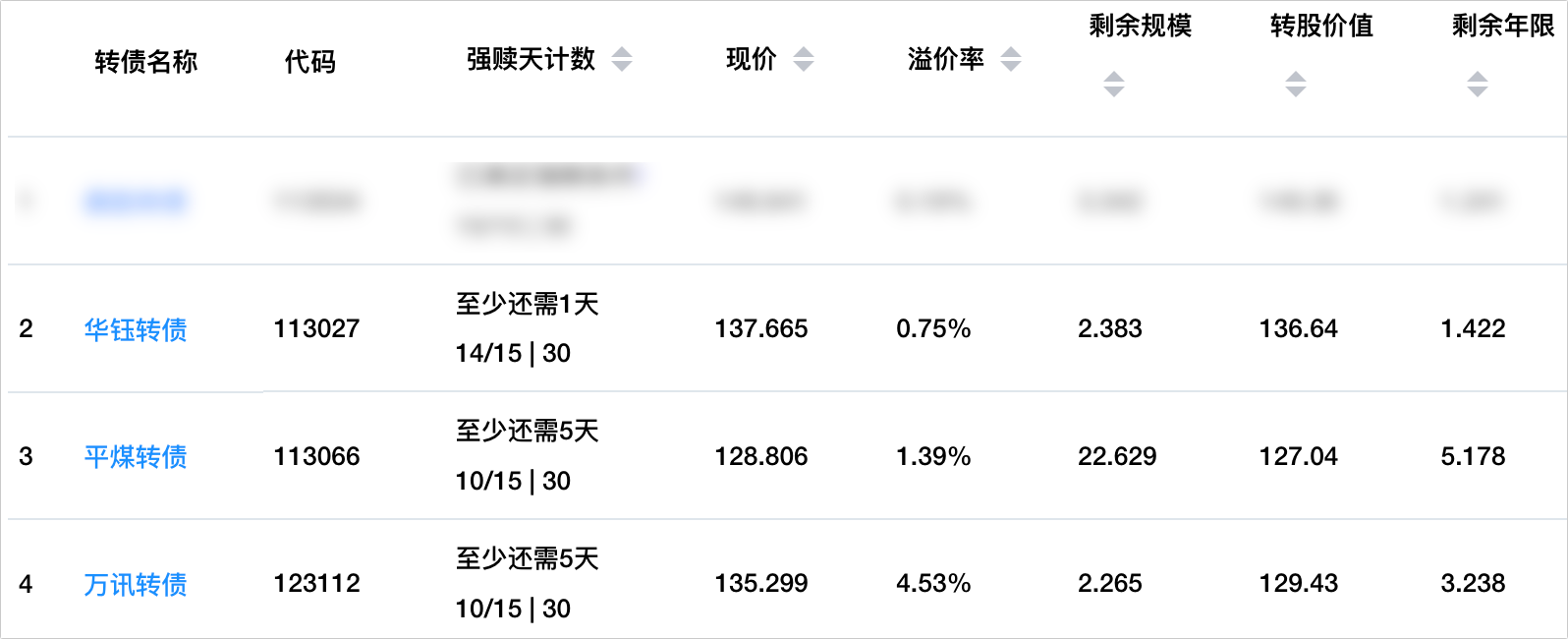Image resolution: width=1568 pixels, height=639 pixels.
Task: Select bond code 113066 cell
Action: pyautogui.click(x=316, y=457)
